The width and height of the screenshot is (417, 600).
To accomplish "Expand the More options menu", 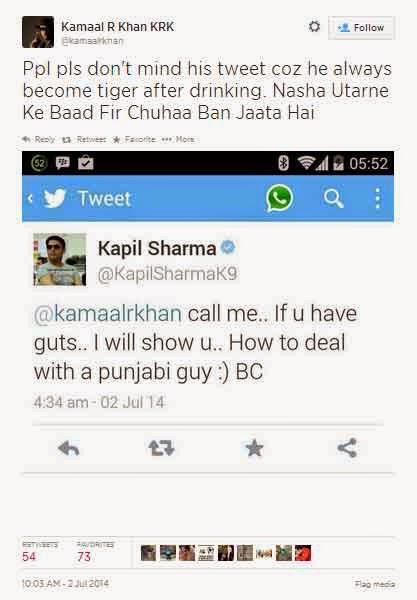I will click(178, 139).
